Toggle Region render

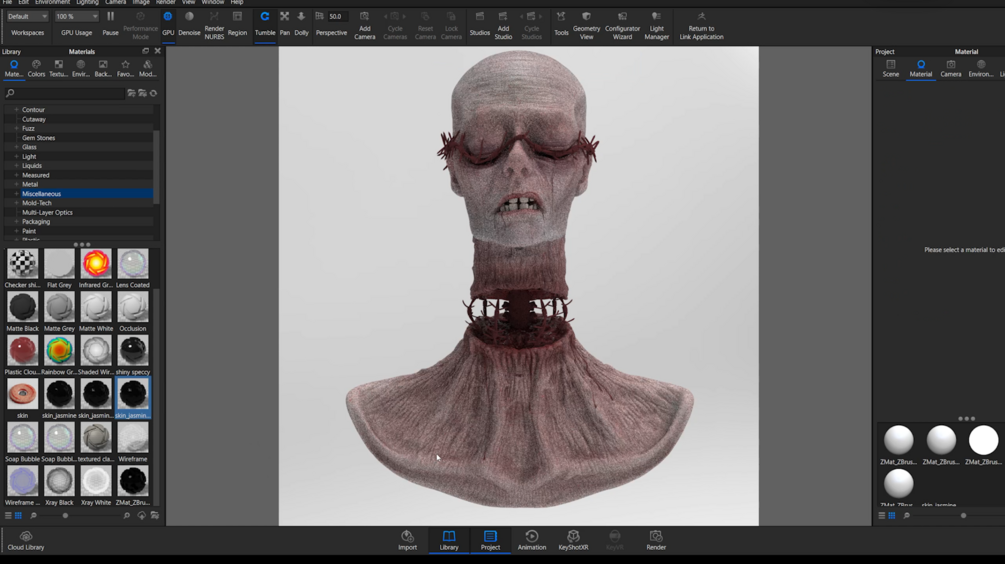pyautogui.click(x=237, y=24)
